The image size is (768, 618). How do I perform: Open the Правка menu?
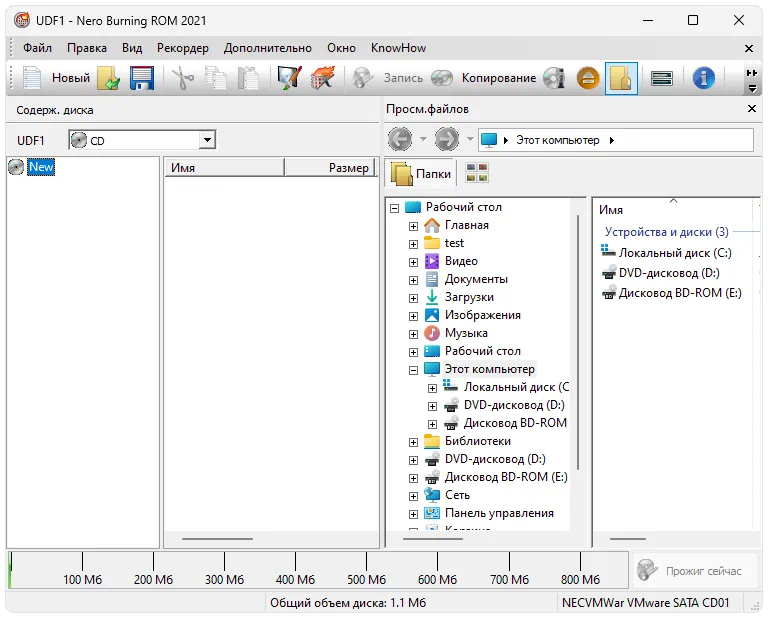coord(87,48)
